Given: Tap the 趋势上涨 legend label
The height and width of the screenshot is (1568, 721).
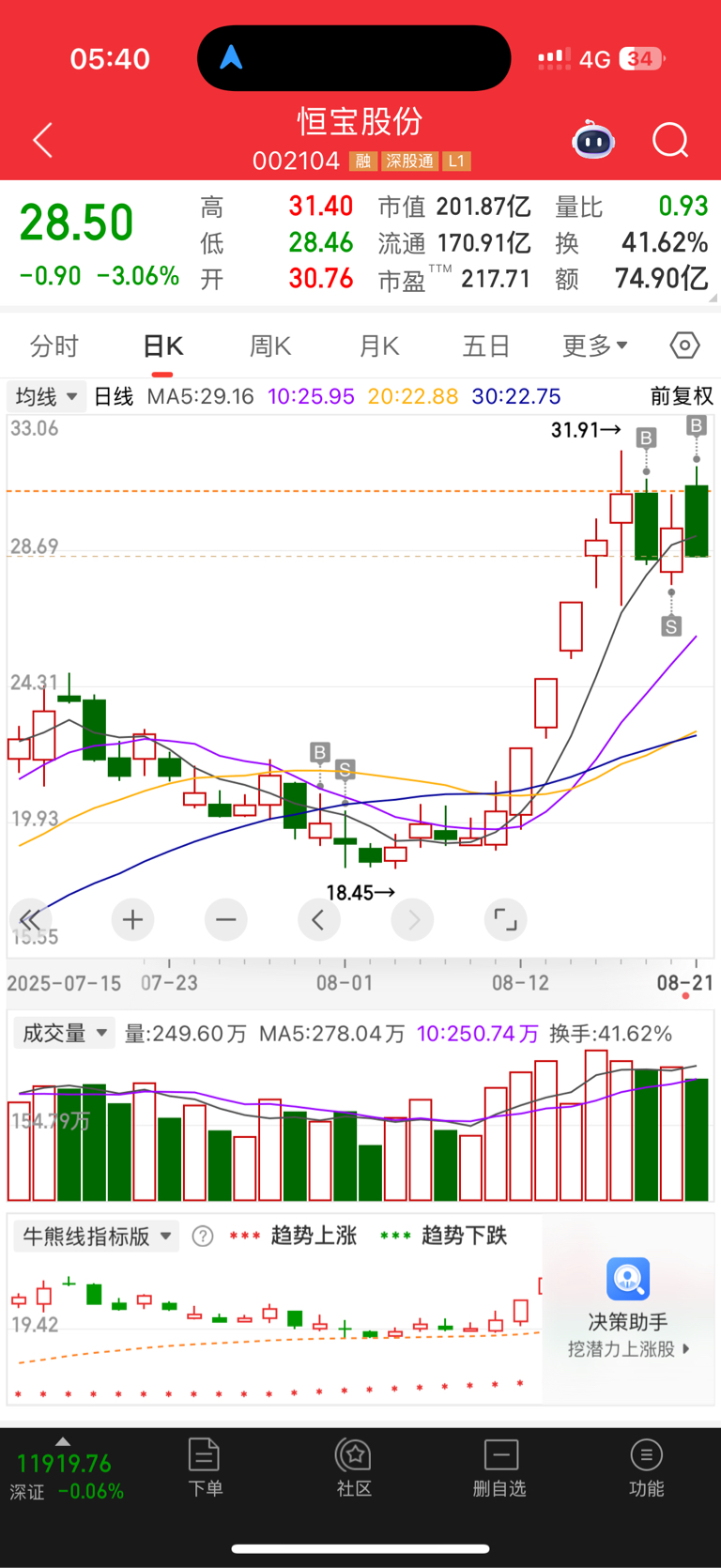Looking at the screenshot, I should (x=314, y=1236).
